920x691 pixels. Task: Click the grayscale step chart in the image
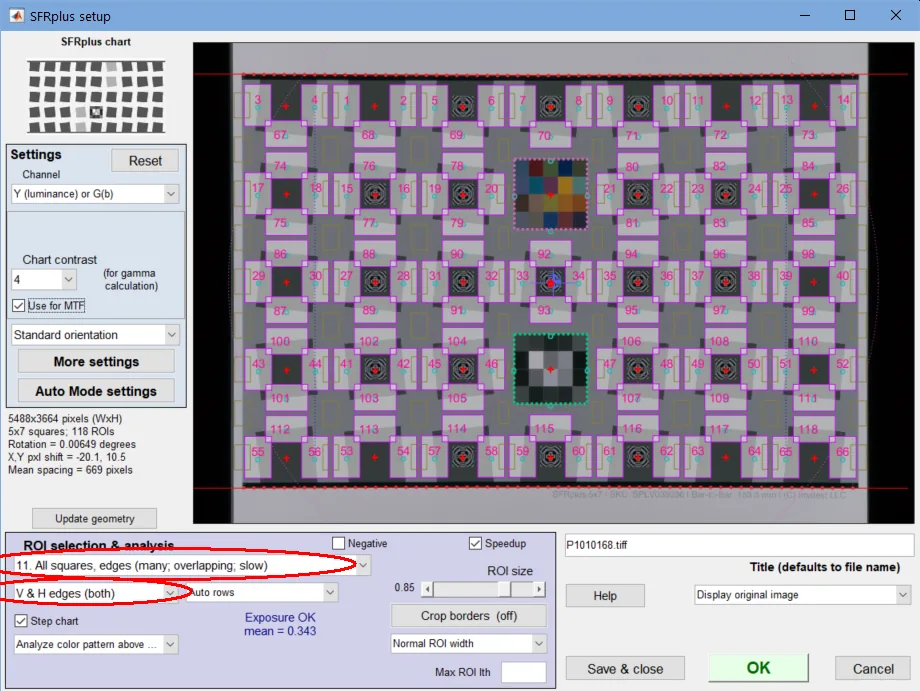click(x=551, y=369)
